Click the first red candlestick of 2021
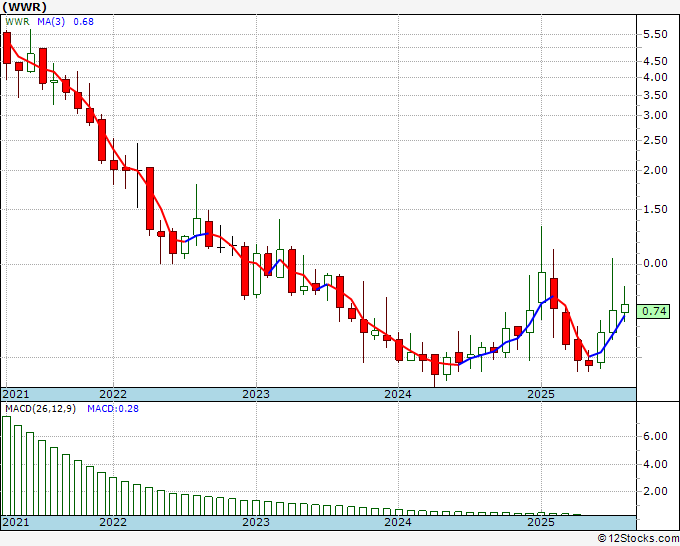 click(x=7, y=48)
